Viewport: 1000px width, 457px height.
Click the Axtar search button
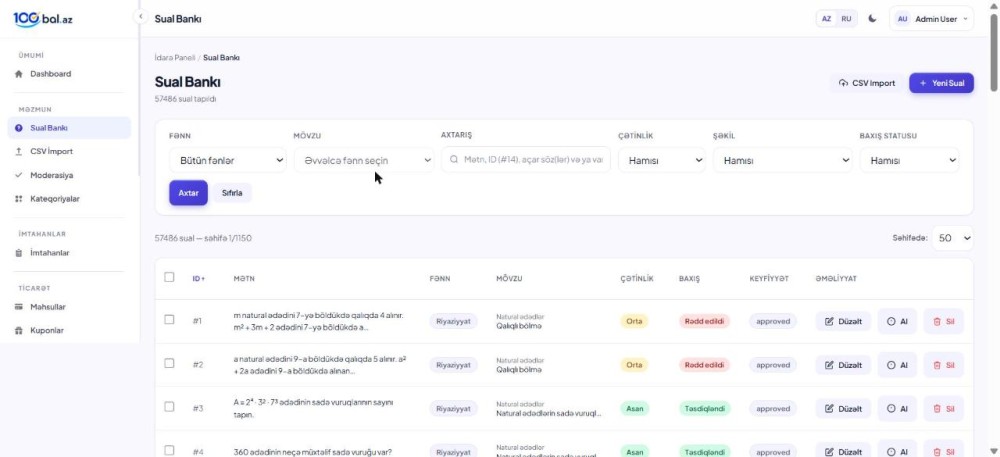click(188, 193)
